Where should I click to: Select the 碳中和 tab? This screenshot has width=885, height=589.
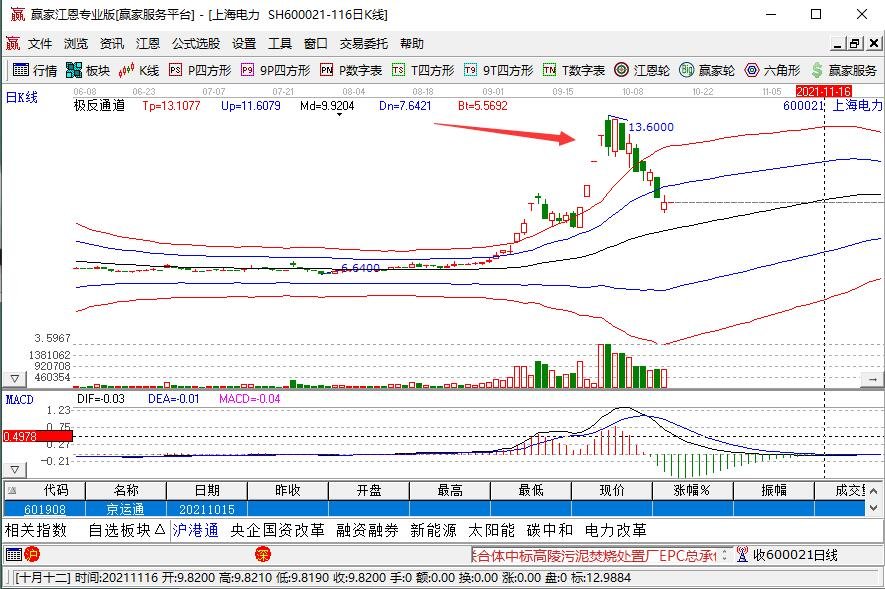[550, 530]
